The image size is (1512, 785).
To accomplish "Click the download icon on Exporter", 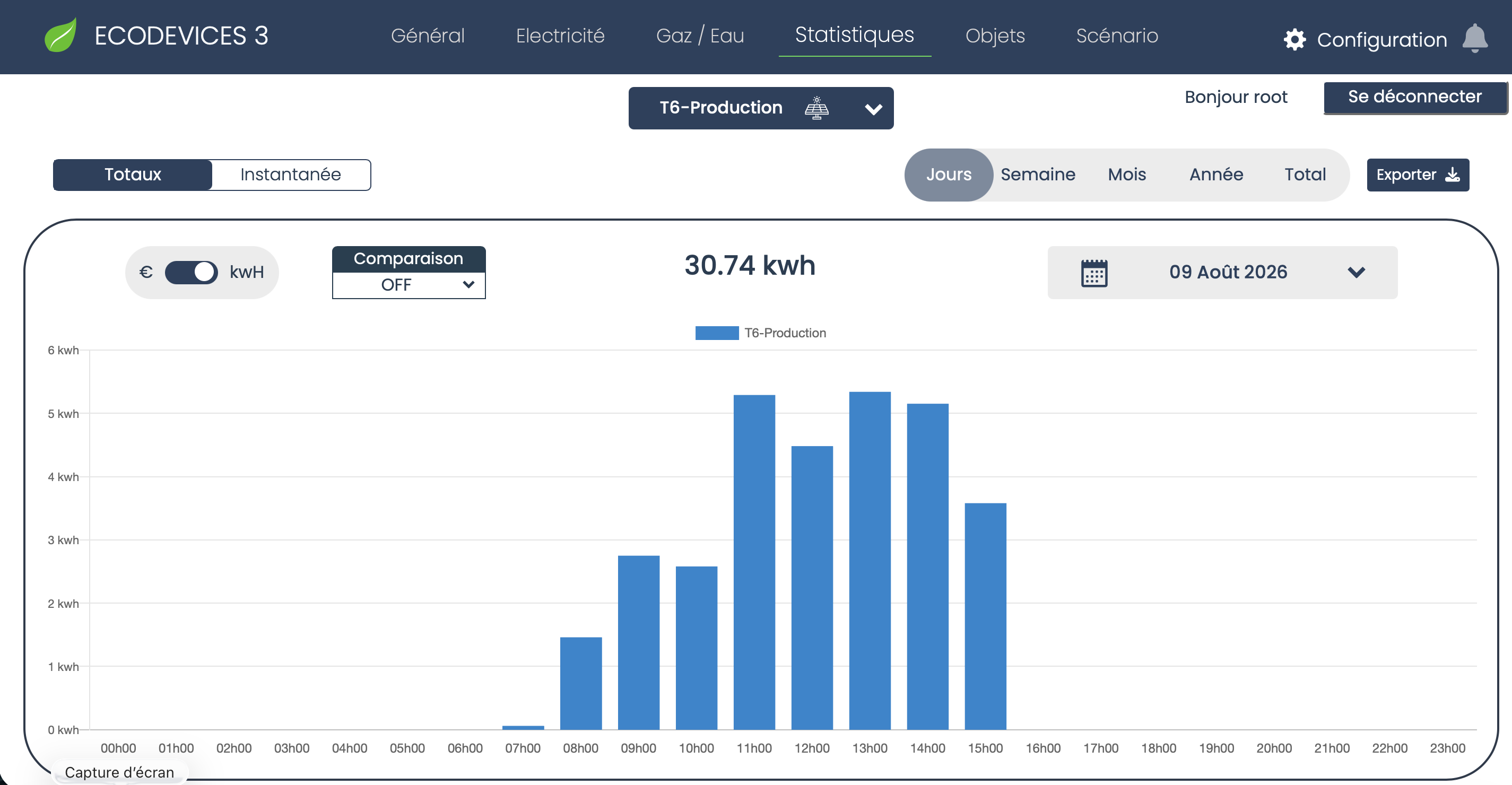I will point(1453,175).
